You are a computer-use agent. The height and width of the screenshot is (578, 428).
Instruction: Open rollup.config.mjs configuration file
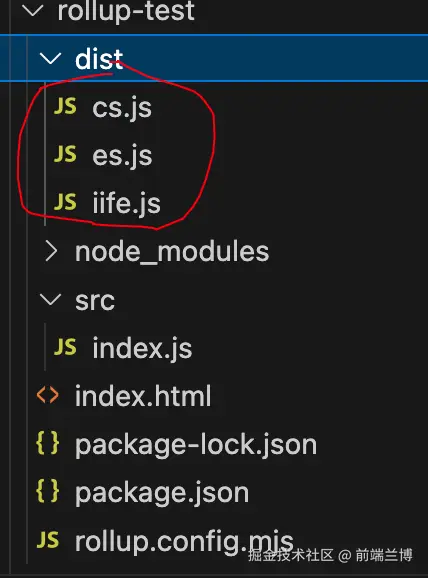click(x=184, y=542)
